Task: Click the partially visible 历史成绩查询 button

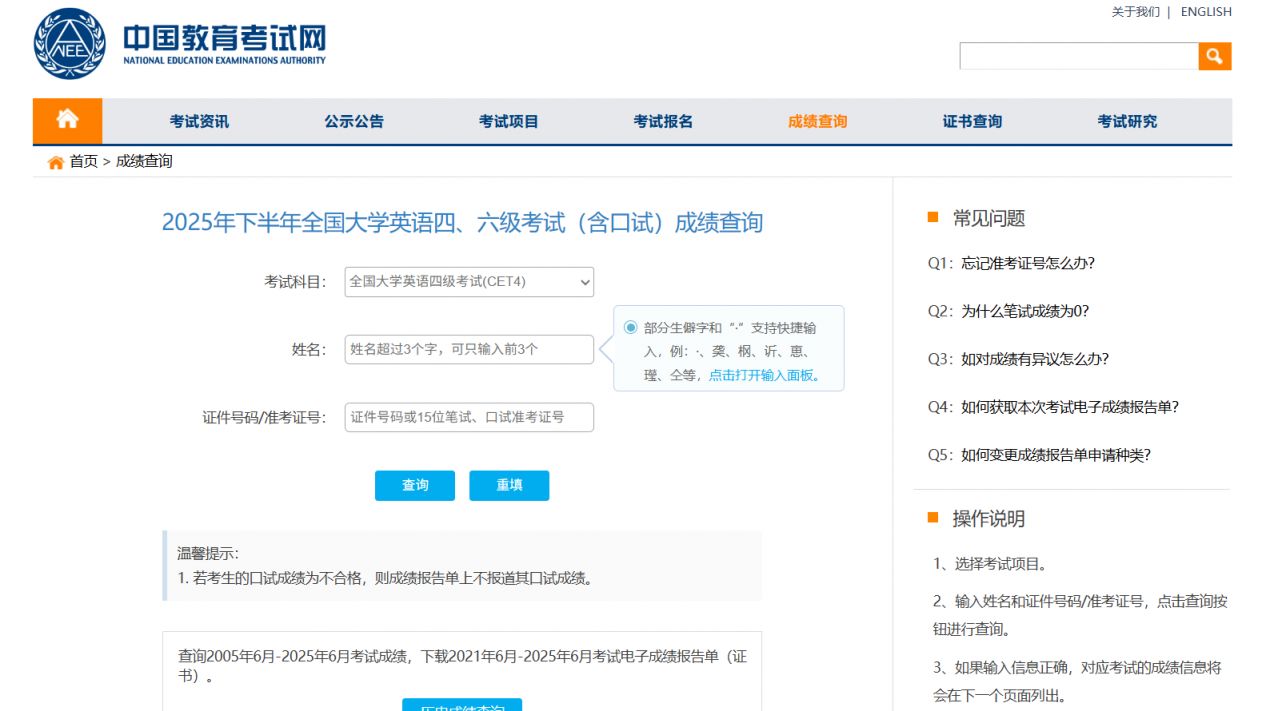Action: 462,705
